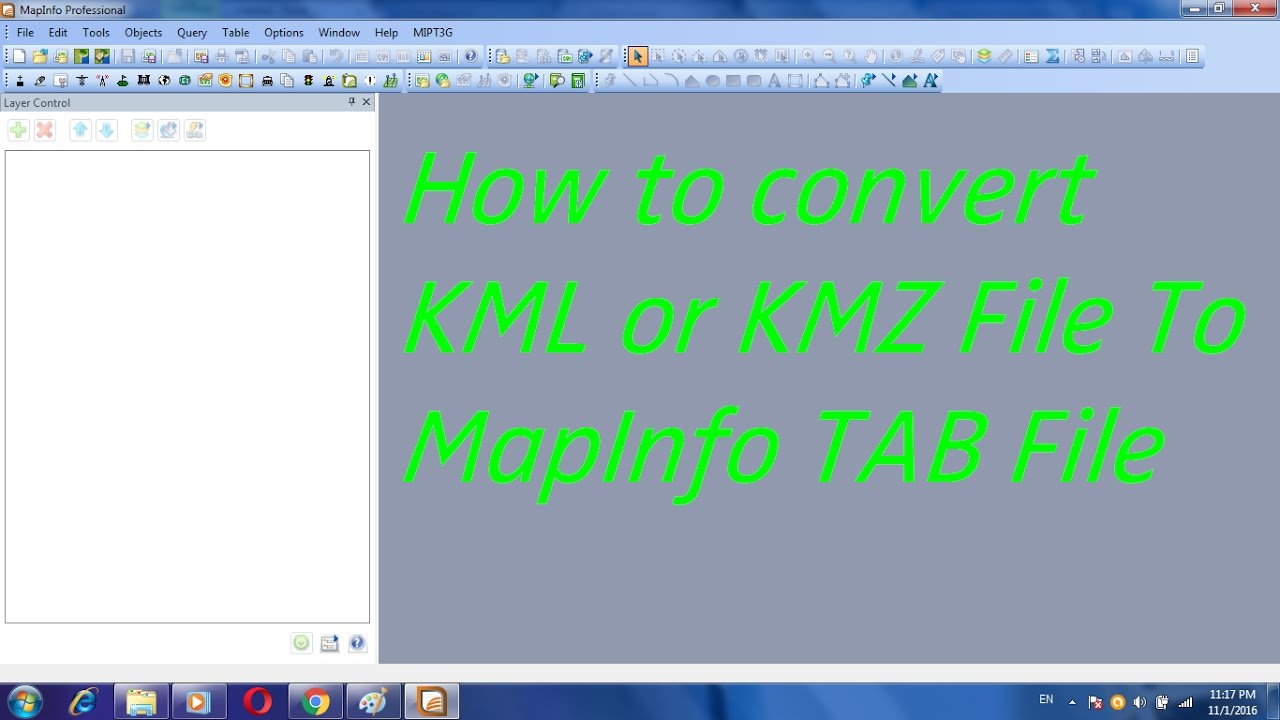
Task: Open the MIPT3G menu
Action: click(x=433, y=32)
